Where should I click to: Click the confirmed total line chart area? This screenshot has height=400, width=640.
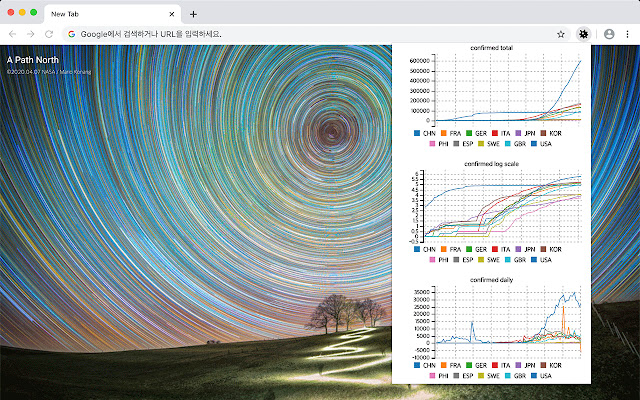507,90
